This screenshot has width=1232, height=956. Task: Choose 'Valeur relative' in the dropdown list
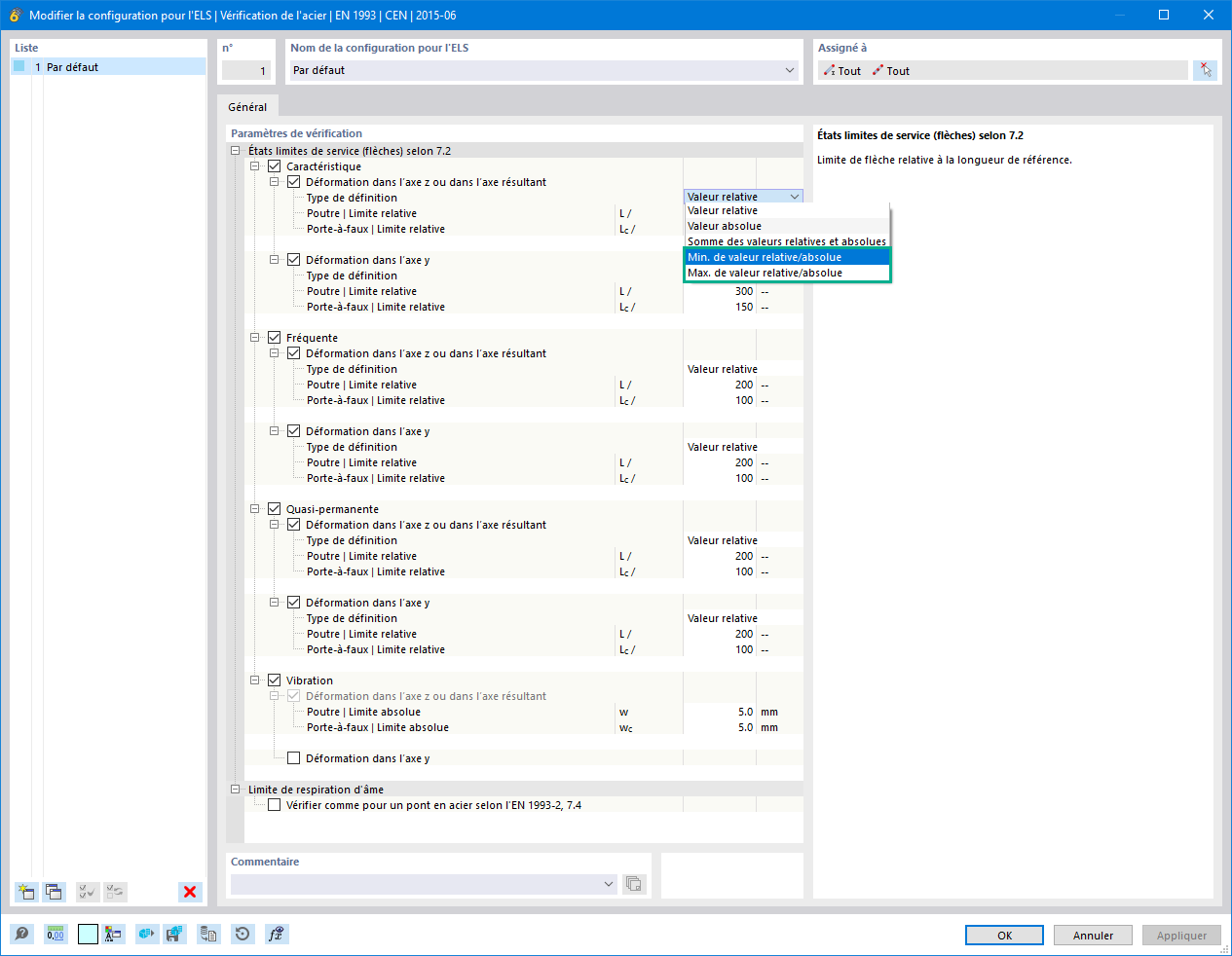[x=787, y=210]
